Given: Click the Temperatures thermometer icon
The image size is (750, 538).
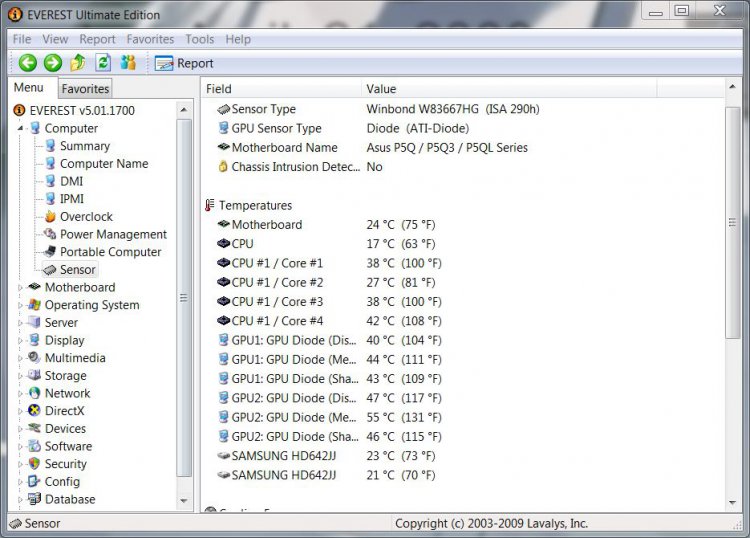Looking at the screenshot, I should point(210,205).
